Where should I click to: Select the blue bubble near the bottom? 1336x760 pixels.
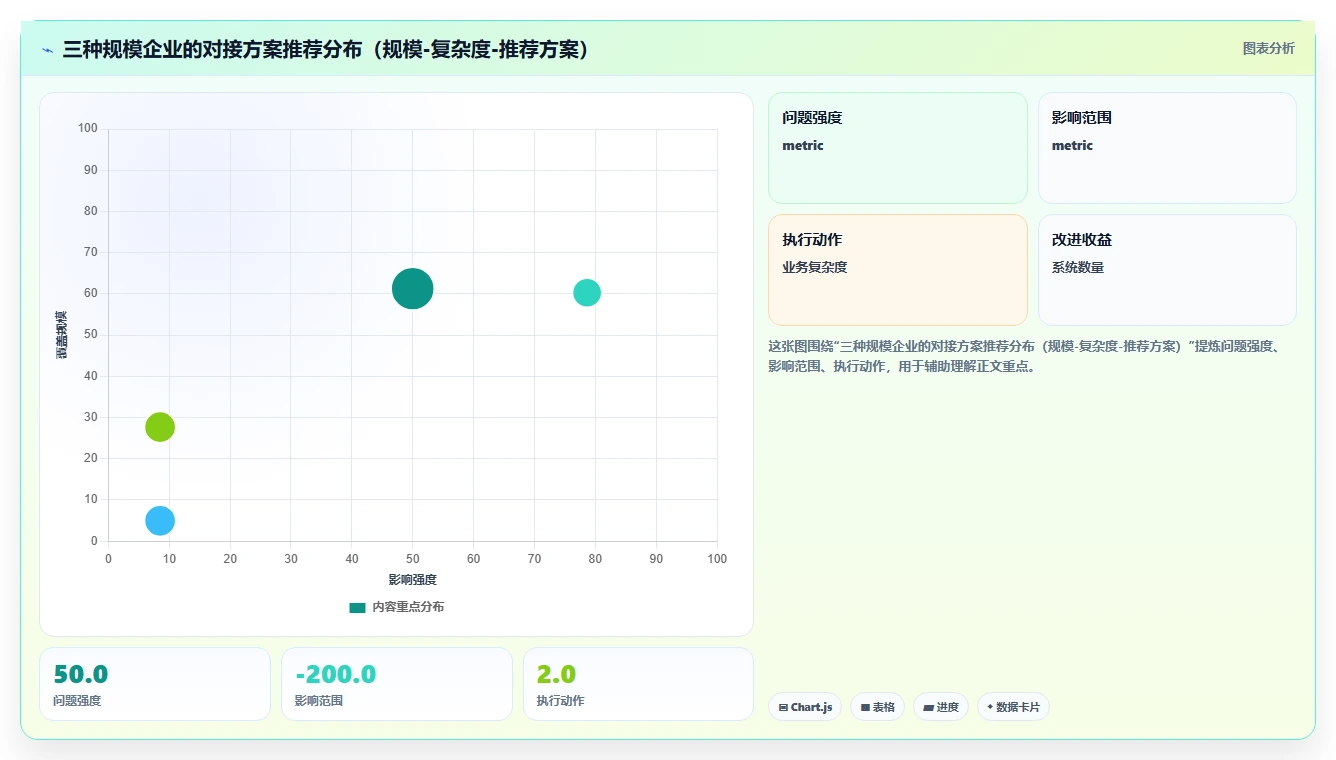point(160,520)
